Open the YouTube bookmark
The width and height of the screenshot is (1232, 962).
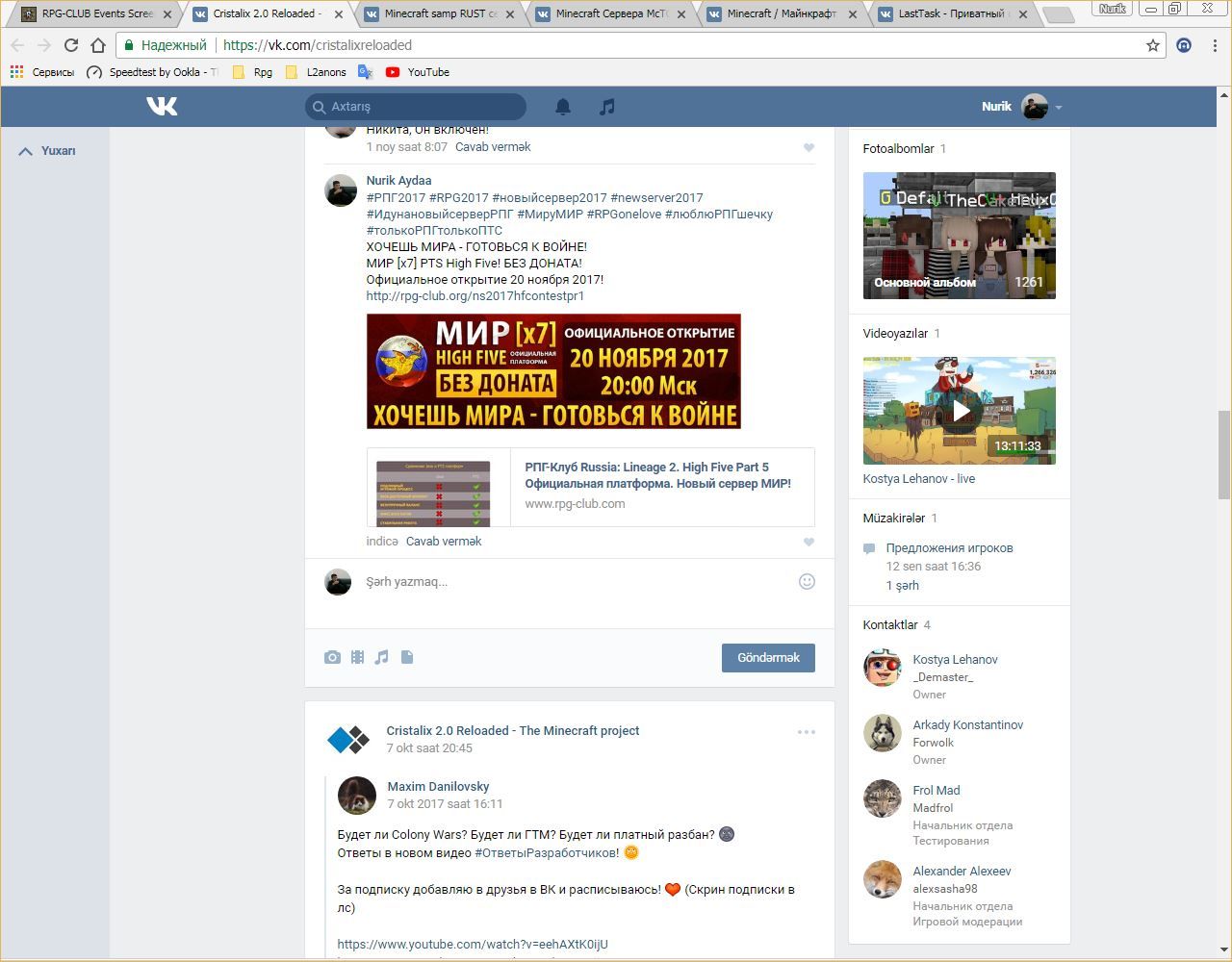pyautogui.click(x=418, y=72)
